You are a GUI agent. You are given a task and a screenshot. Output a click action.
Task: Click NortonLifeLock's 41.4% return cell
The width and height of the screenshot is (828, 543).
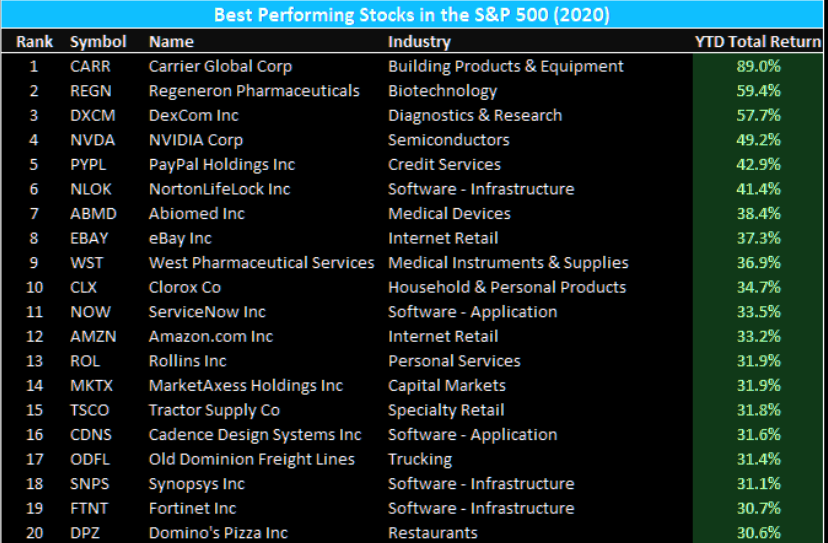[757, 189]
